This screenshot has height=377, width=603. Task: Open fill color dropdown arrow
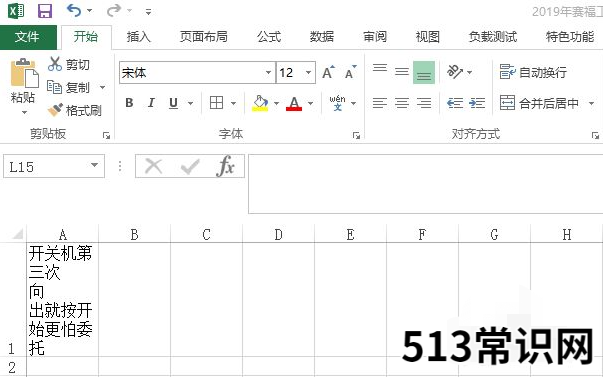276,103
